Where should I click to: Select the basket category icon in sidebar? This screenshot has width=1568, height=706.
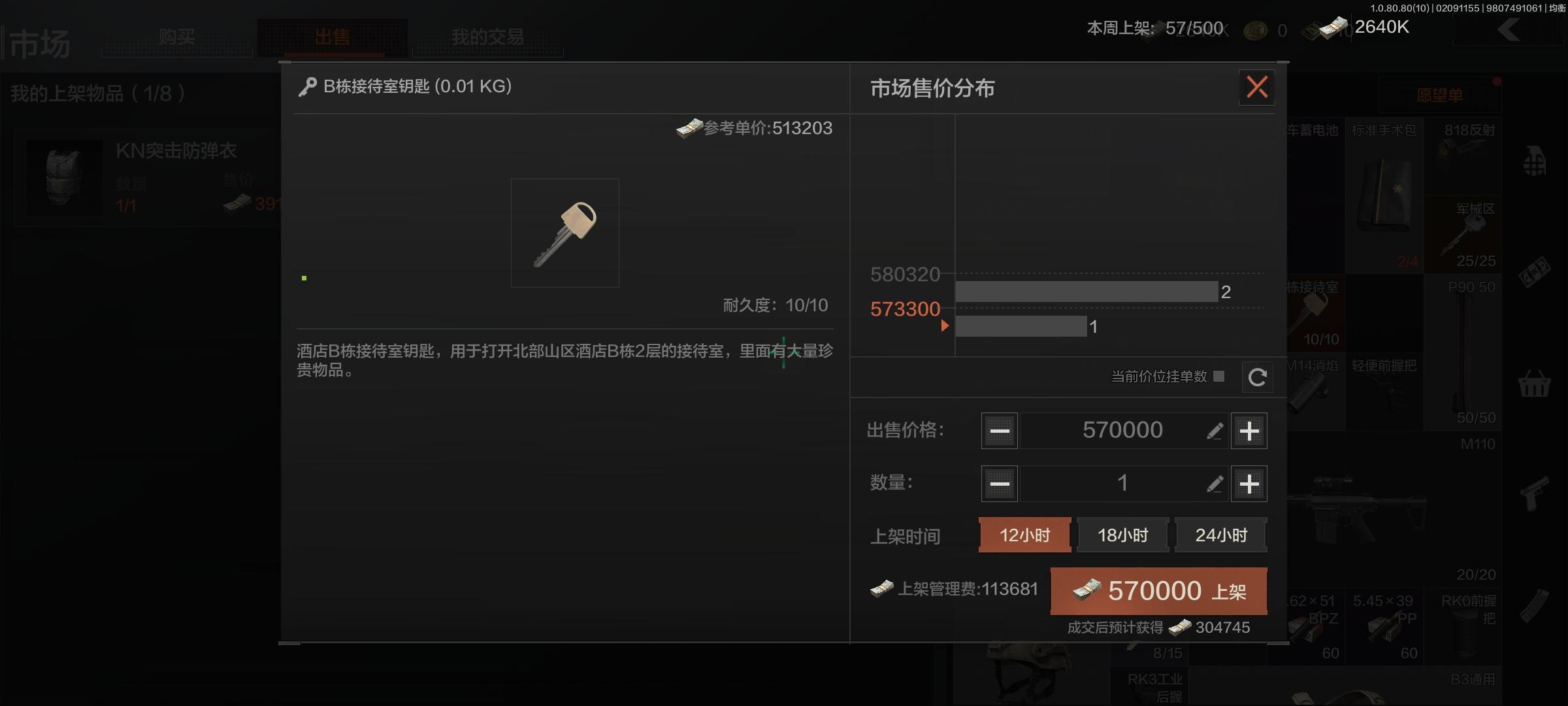click(x=1534, y=384)
